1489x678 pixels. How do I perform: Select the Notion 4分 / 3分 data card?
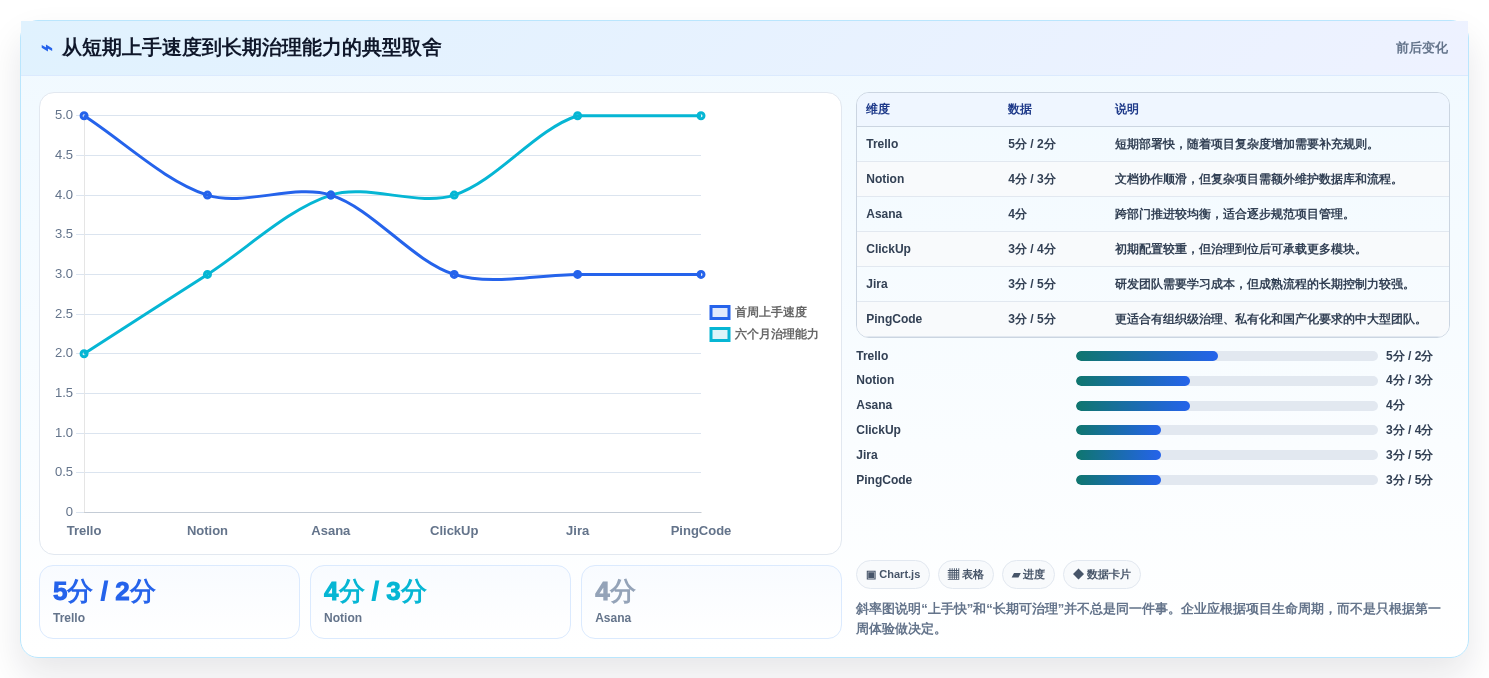440,602
